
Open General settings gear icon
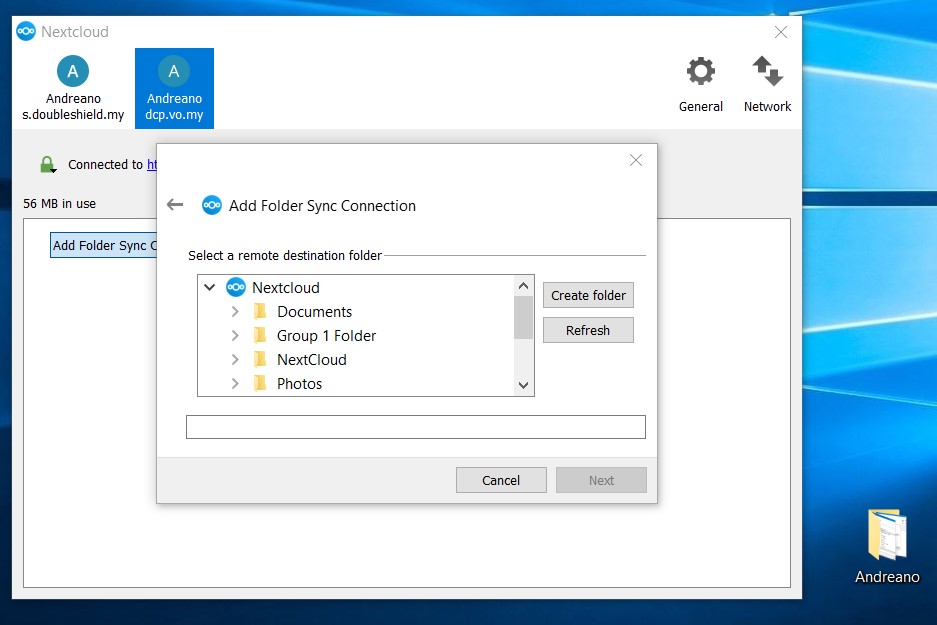(700, 73)
